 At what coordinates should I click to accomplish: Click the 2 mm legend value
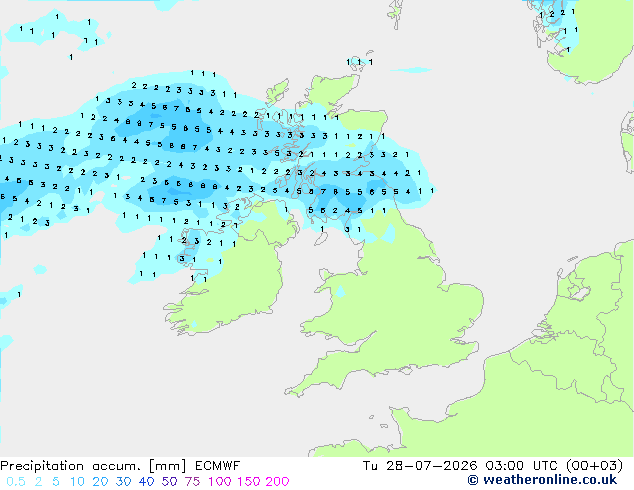[x=38, y=482]
